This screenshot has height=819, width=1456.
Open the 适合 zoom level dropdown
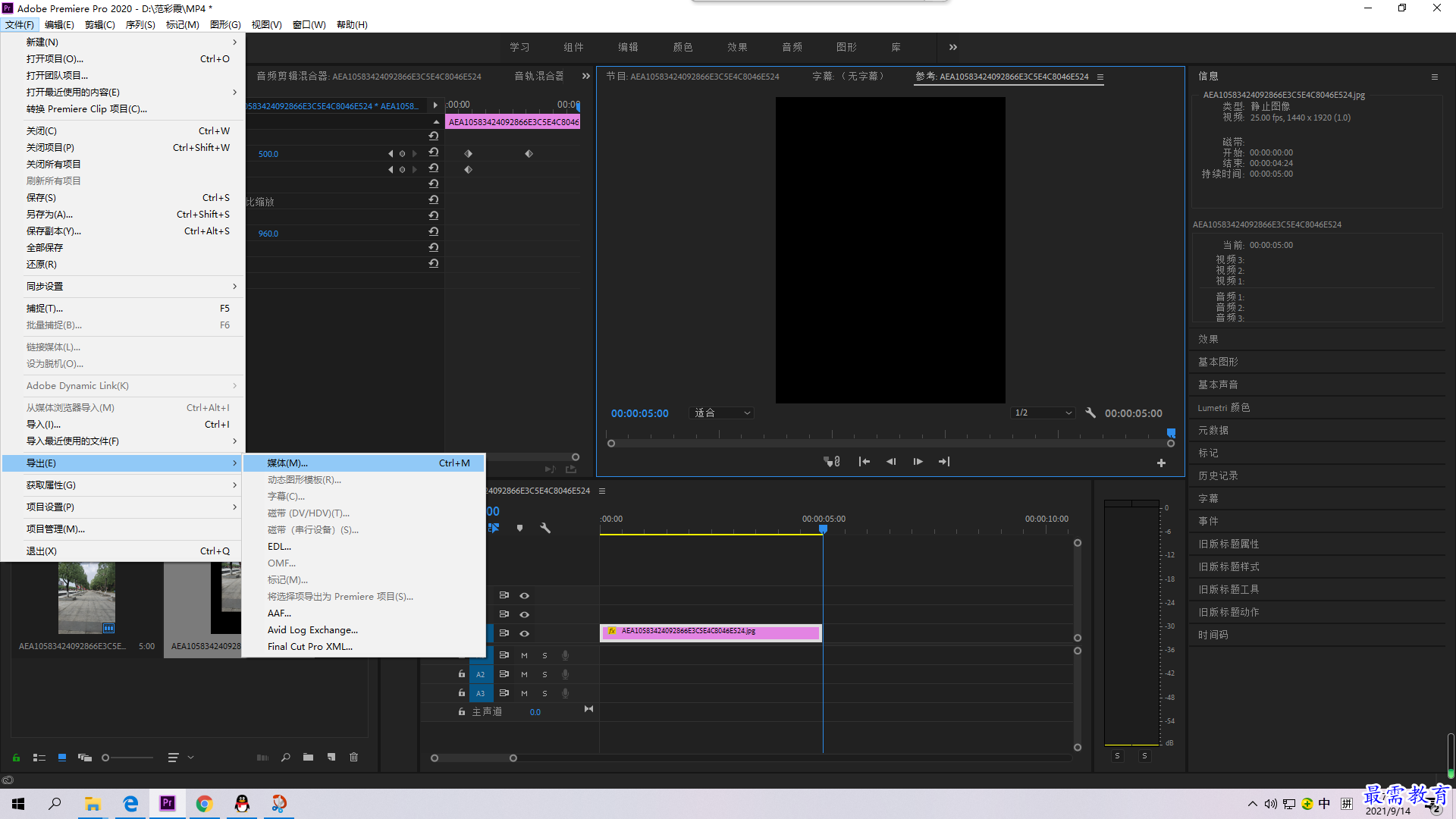(x=721, y=413)
